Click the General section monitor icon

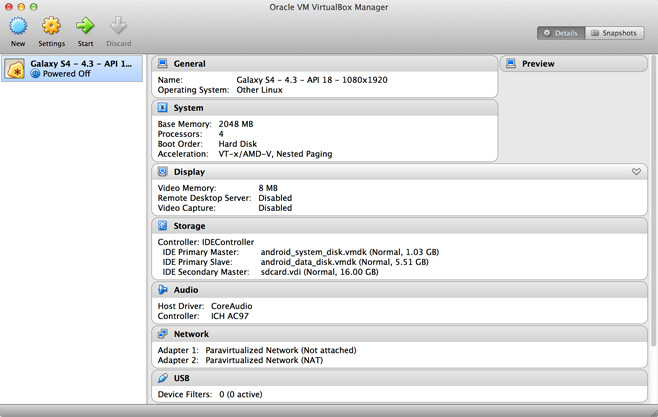pos(162,64)
